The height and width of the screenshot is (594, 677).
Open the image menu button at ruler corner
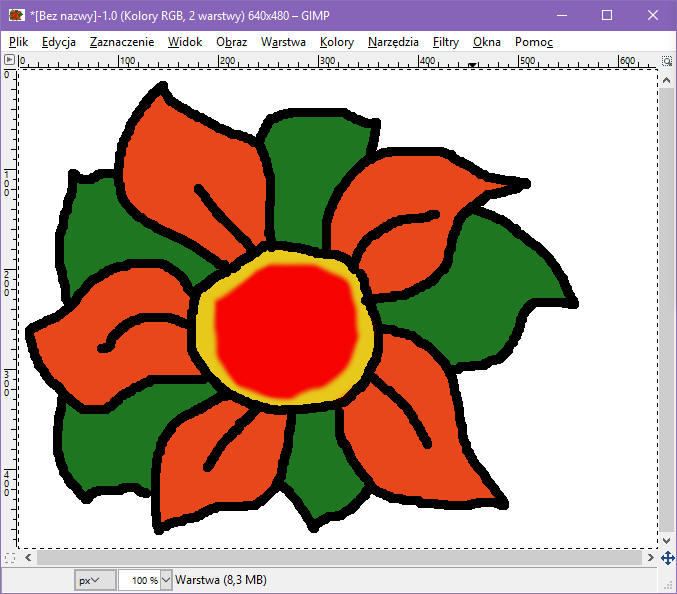pyautogui.click(x=8, y=60)
